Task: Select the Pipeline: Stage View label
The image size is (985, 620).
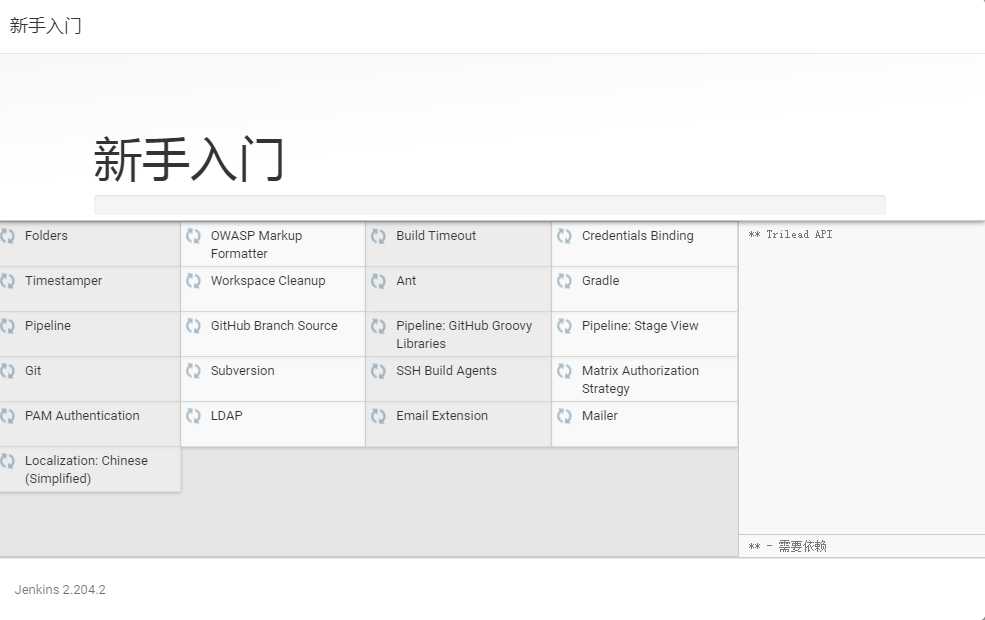Action: click(x=640, y=326)
